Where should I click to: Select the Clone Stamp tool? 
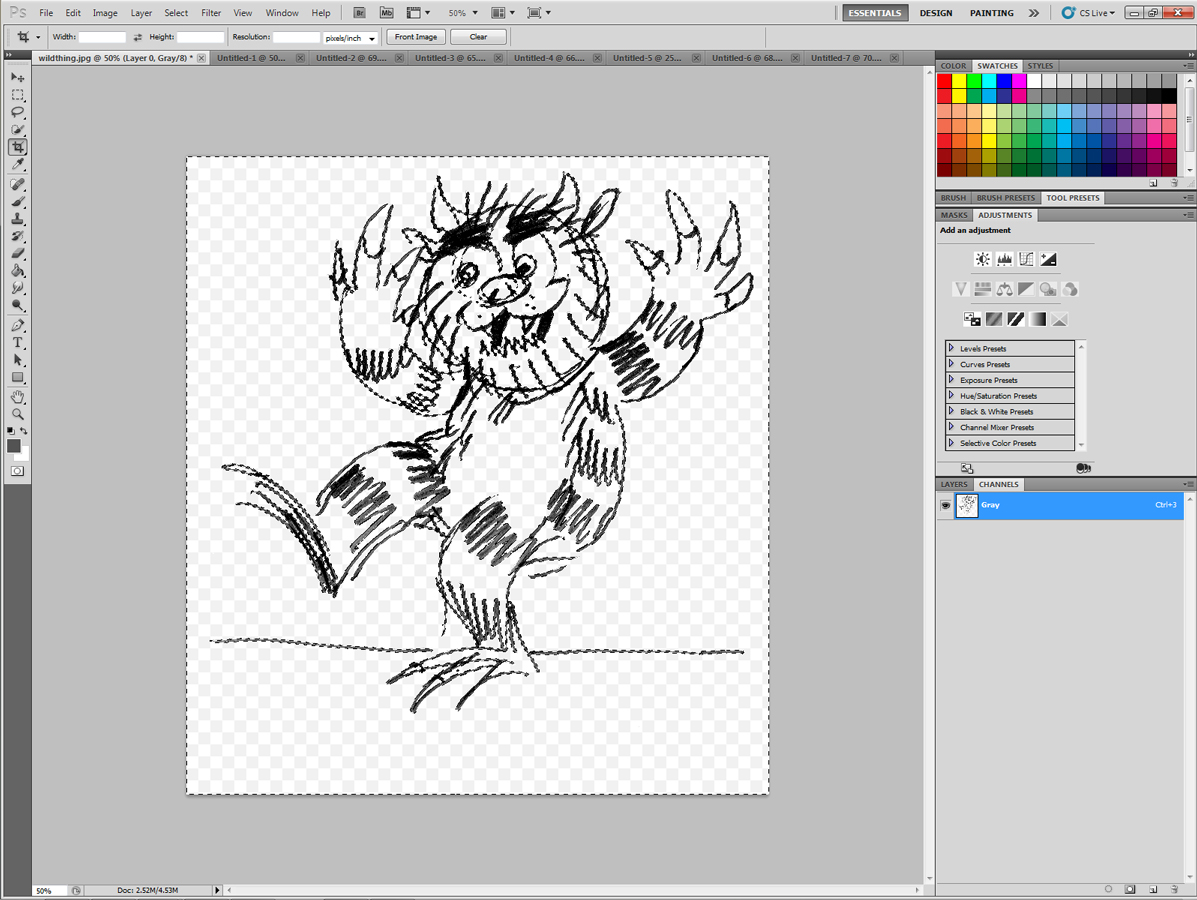click(18, 219)
